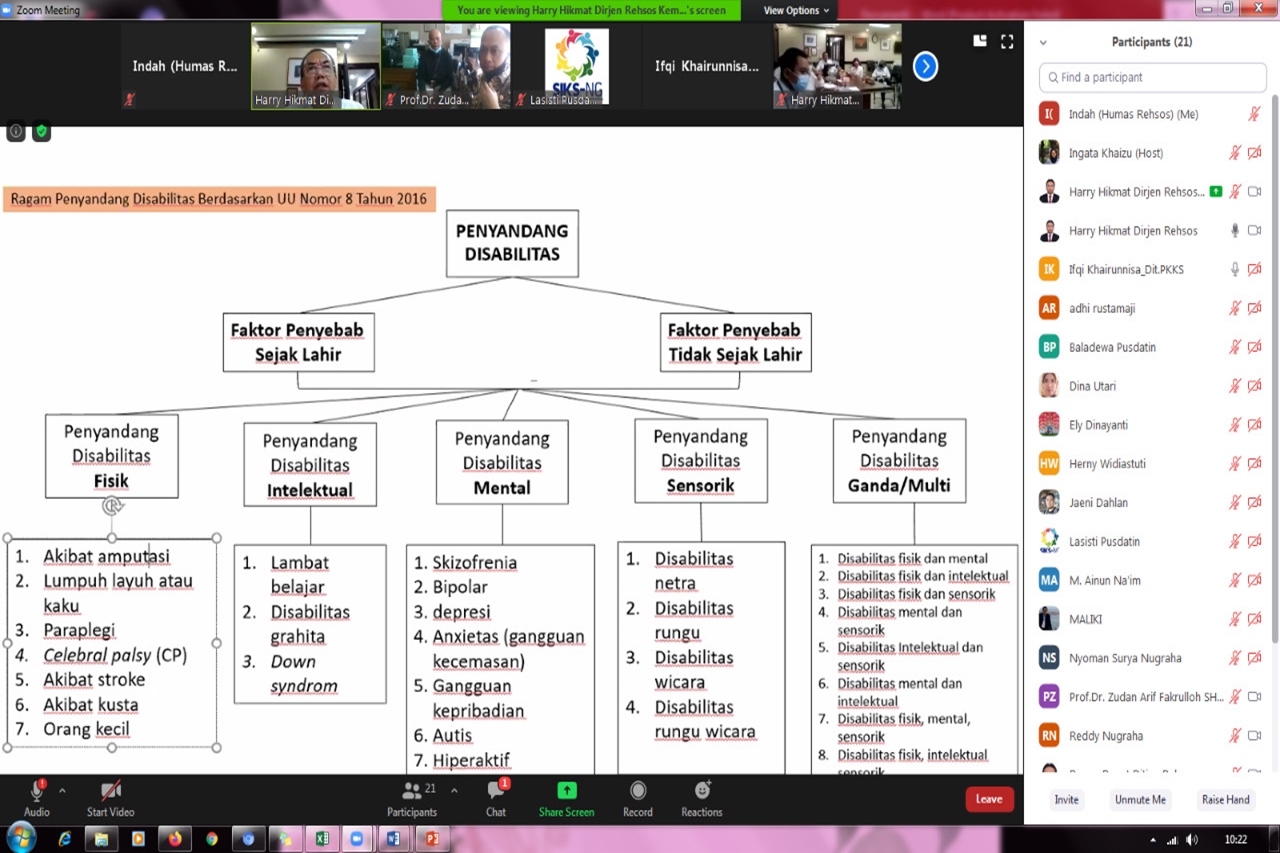The height and width of the screenshot is (853, 1280).
Task: Open PowerPoint from taskbar
Action: (x=432, y=839)
